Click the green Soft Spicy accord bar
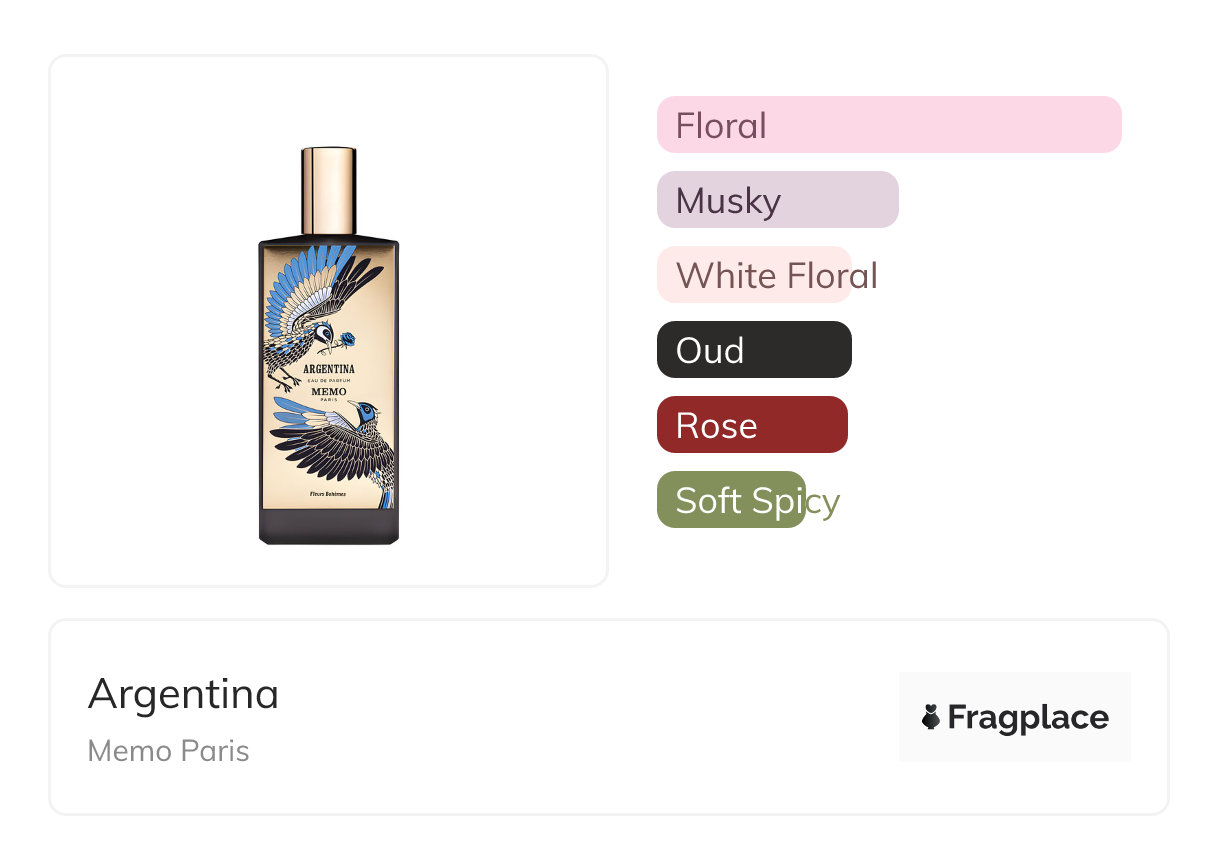This screenshot has height=864, width=1218. tap(730, 500)
